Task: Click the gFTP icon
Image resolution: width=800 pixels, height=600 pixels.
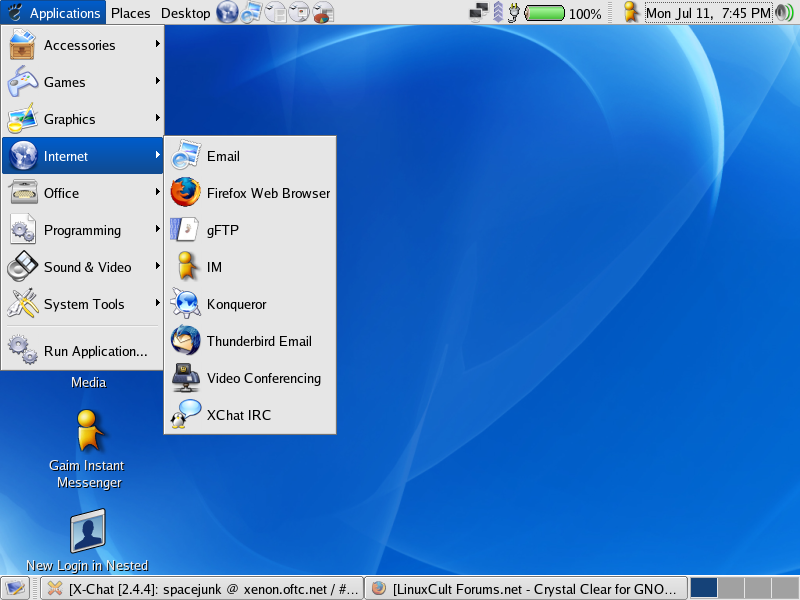Action: (185, 230)
